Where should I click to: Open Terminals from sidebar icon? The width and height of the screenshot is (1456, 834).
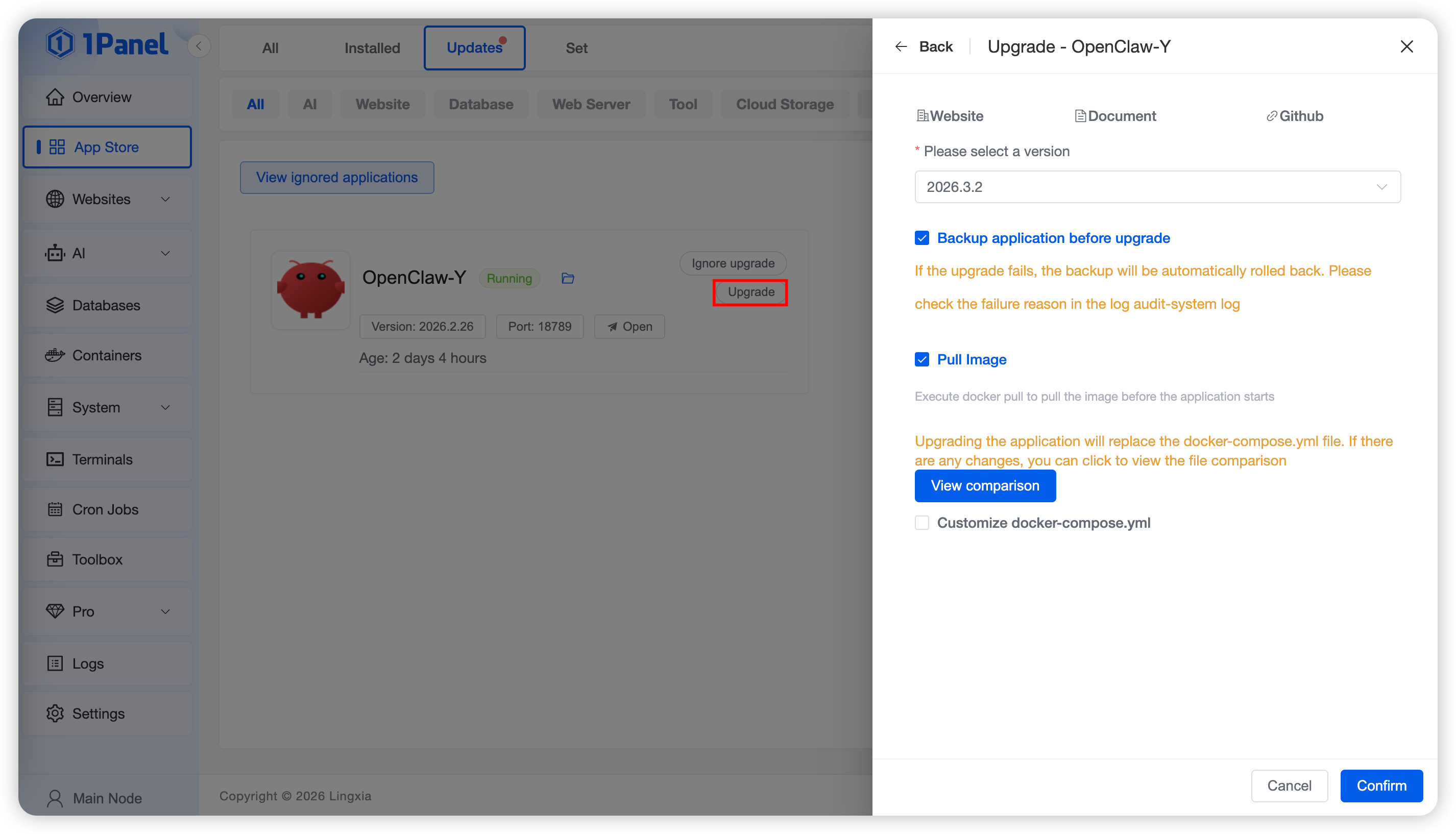[x=55, y=459]
